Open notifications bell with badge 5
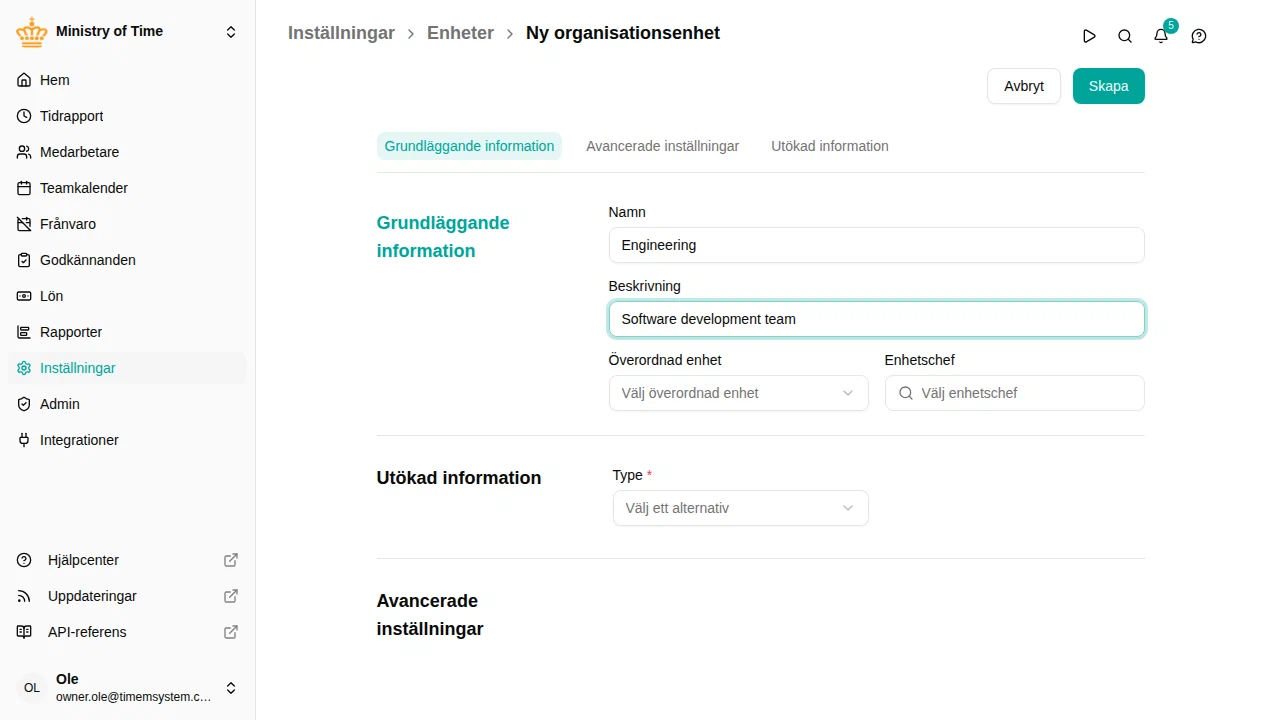This screenshot has height=720, width=1280. (1161, 36)
